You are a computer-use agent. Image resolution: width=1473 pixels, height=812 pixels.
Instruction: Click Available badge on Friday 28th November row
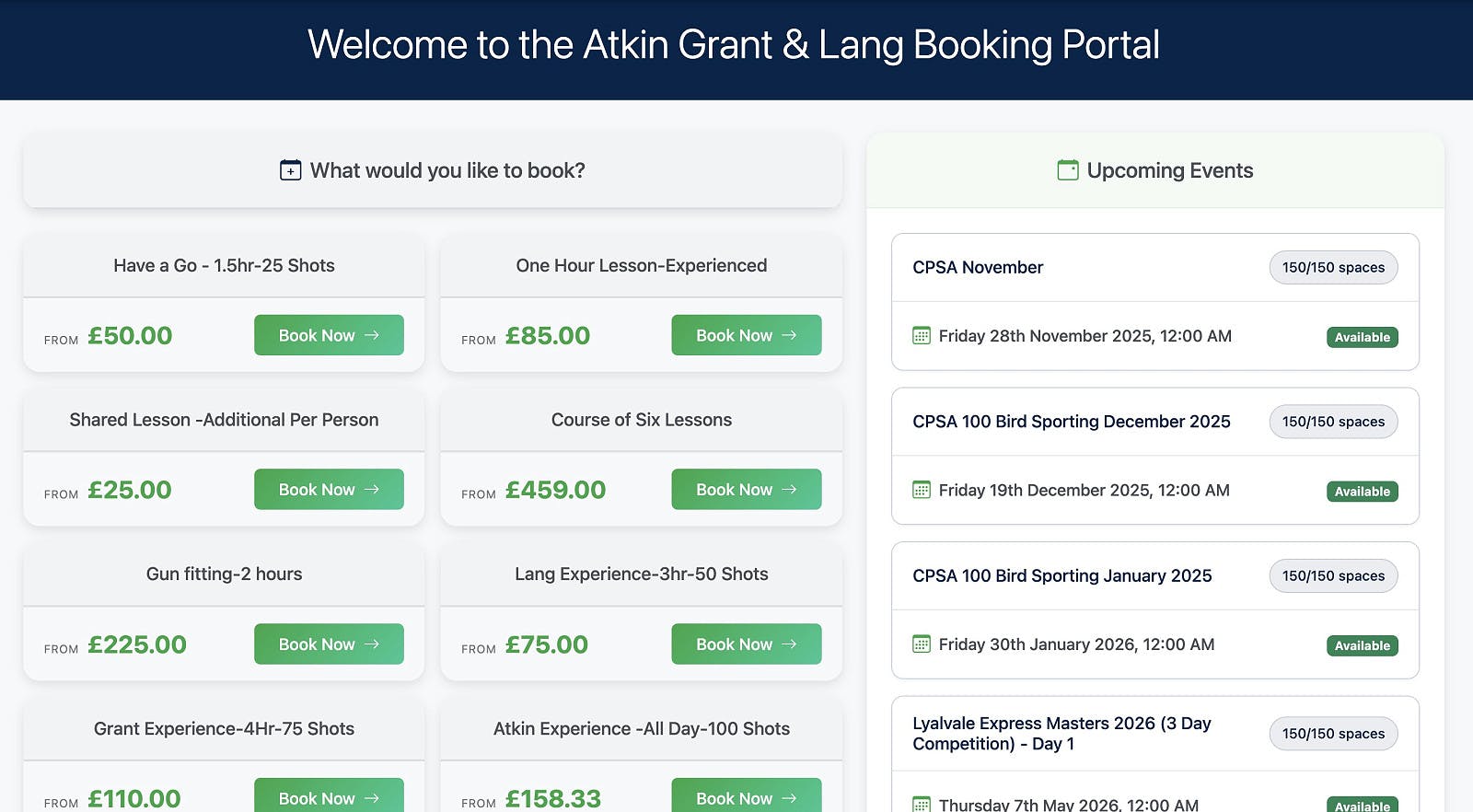[x=1363, y=337]
